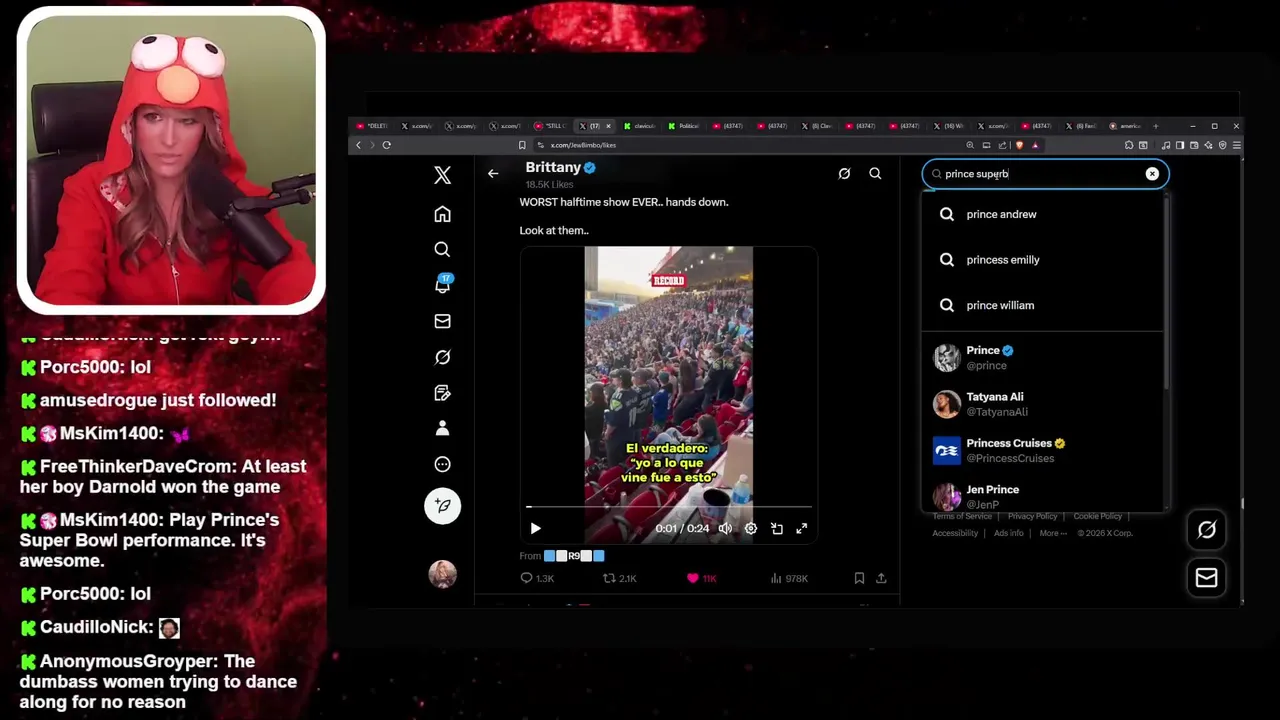Expand the video to fullscreen
1280x720 pixels.
[x=801, y=528]
